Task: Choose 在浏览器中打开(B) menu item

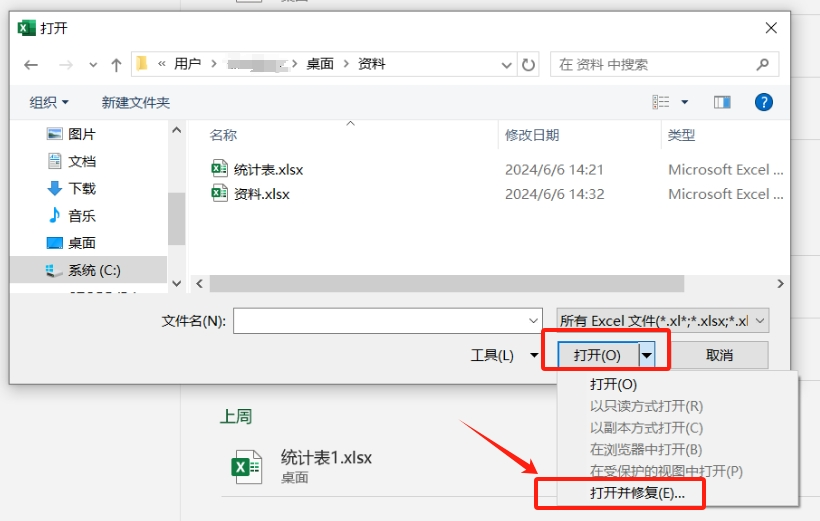Action: point(646,449)
